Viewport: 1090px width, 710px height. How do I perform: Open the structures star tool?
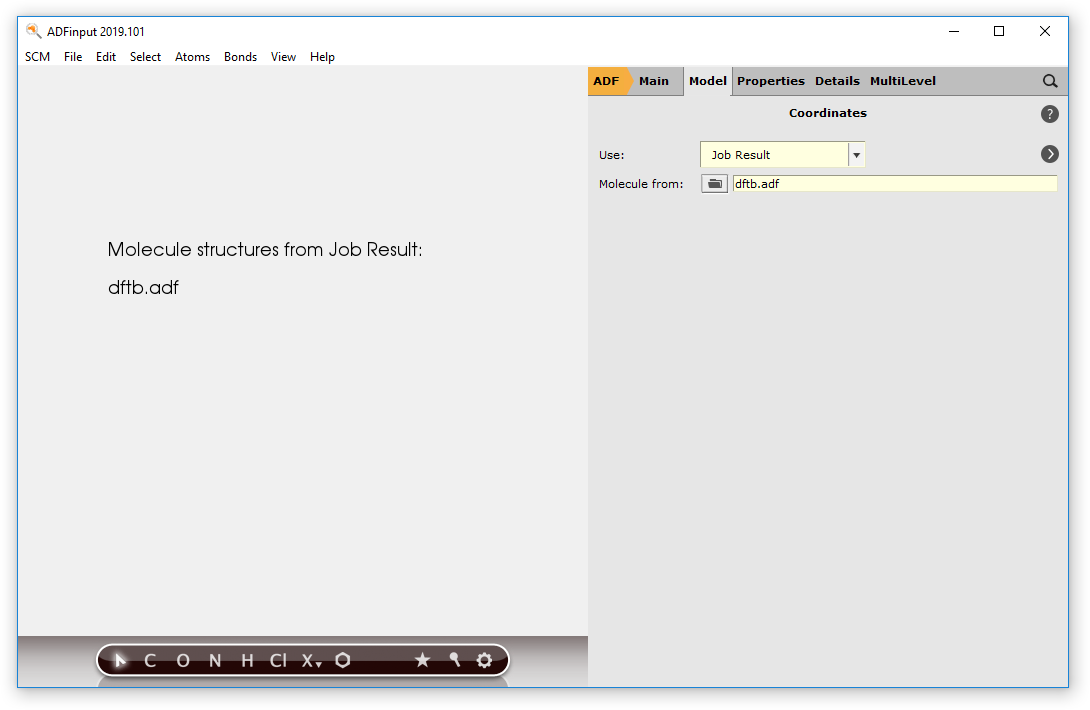pyautogui.click(x=422, y=660)
